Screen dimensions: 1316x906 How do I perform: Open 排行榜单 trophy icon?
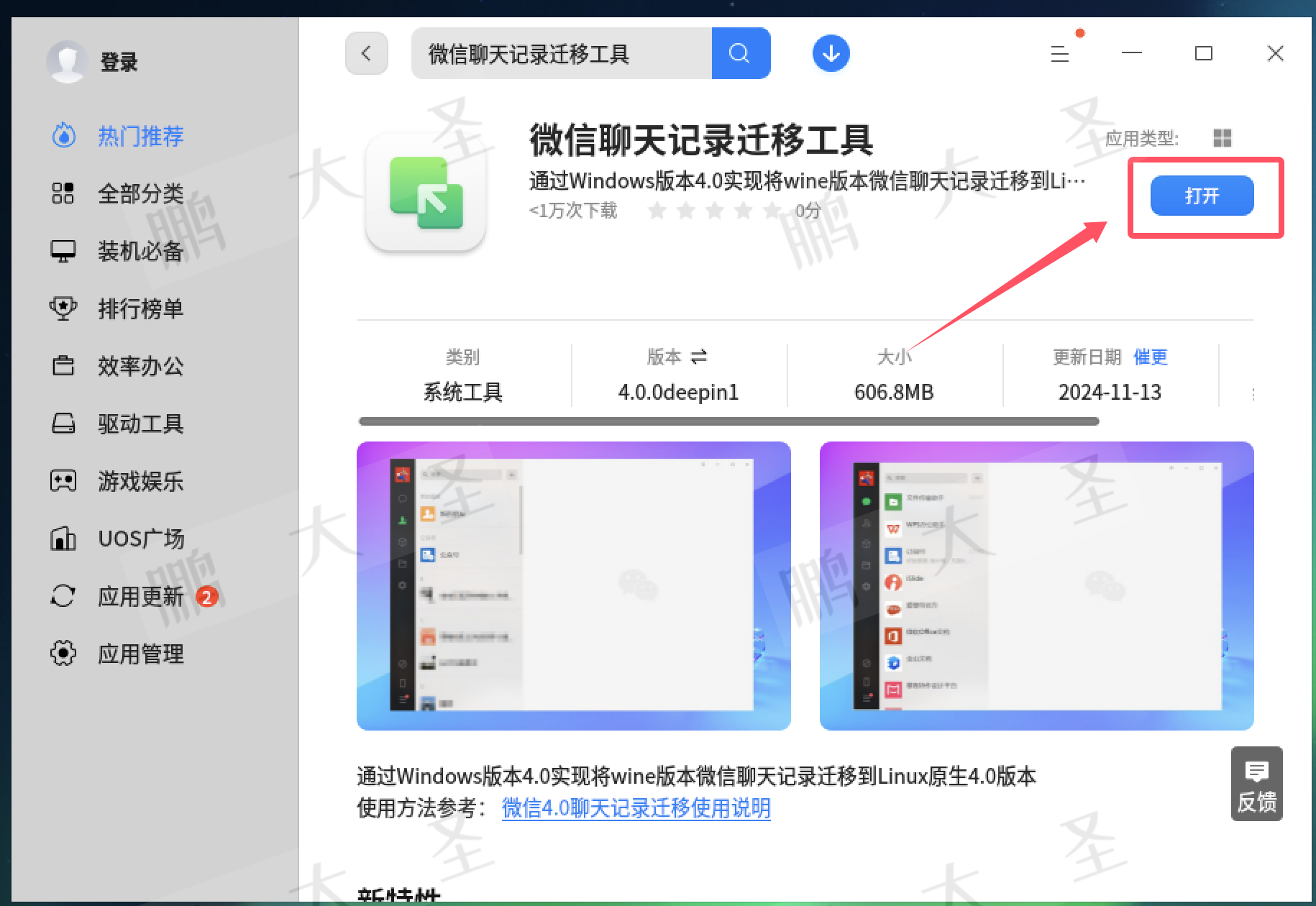(x=63, y=308)
